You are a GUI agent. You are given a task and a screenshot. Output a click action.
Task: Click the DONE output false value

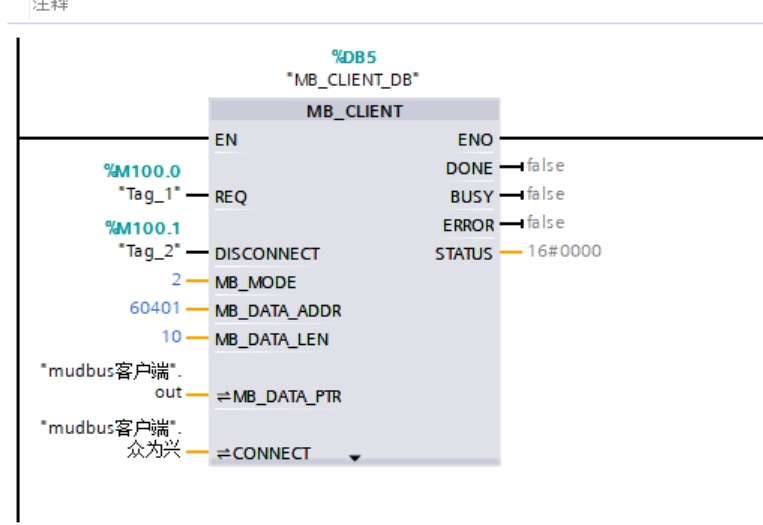[x=545, y=166]
